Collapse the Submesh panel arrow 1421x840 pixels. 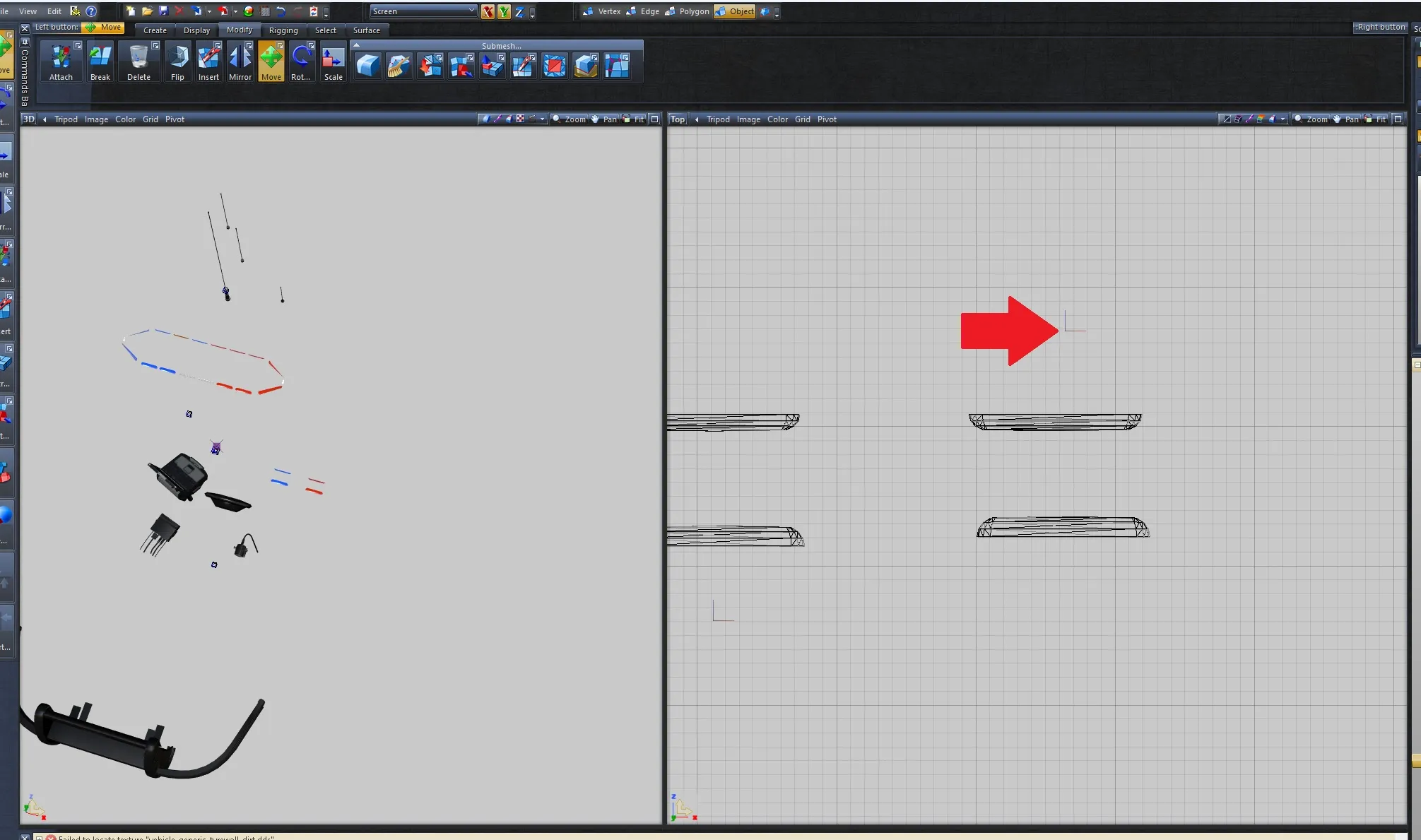click(x=356, y=45)
